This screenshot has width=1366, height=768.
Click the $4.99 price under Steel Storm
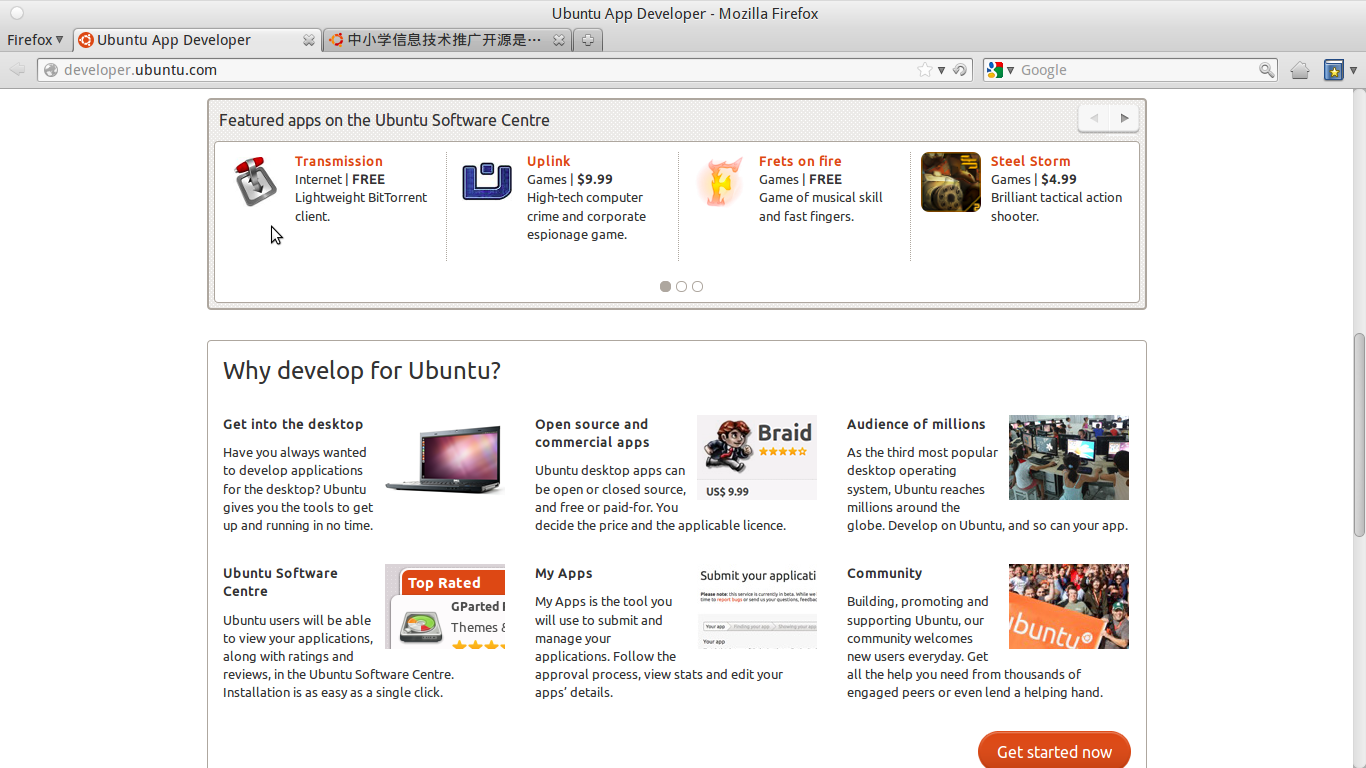pos(1059,179)
